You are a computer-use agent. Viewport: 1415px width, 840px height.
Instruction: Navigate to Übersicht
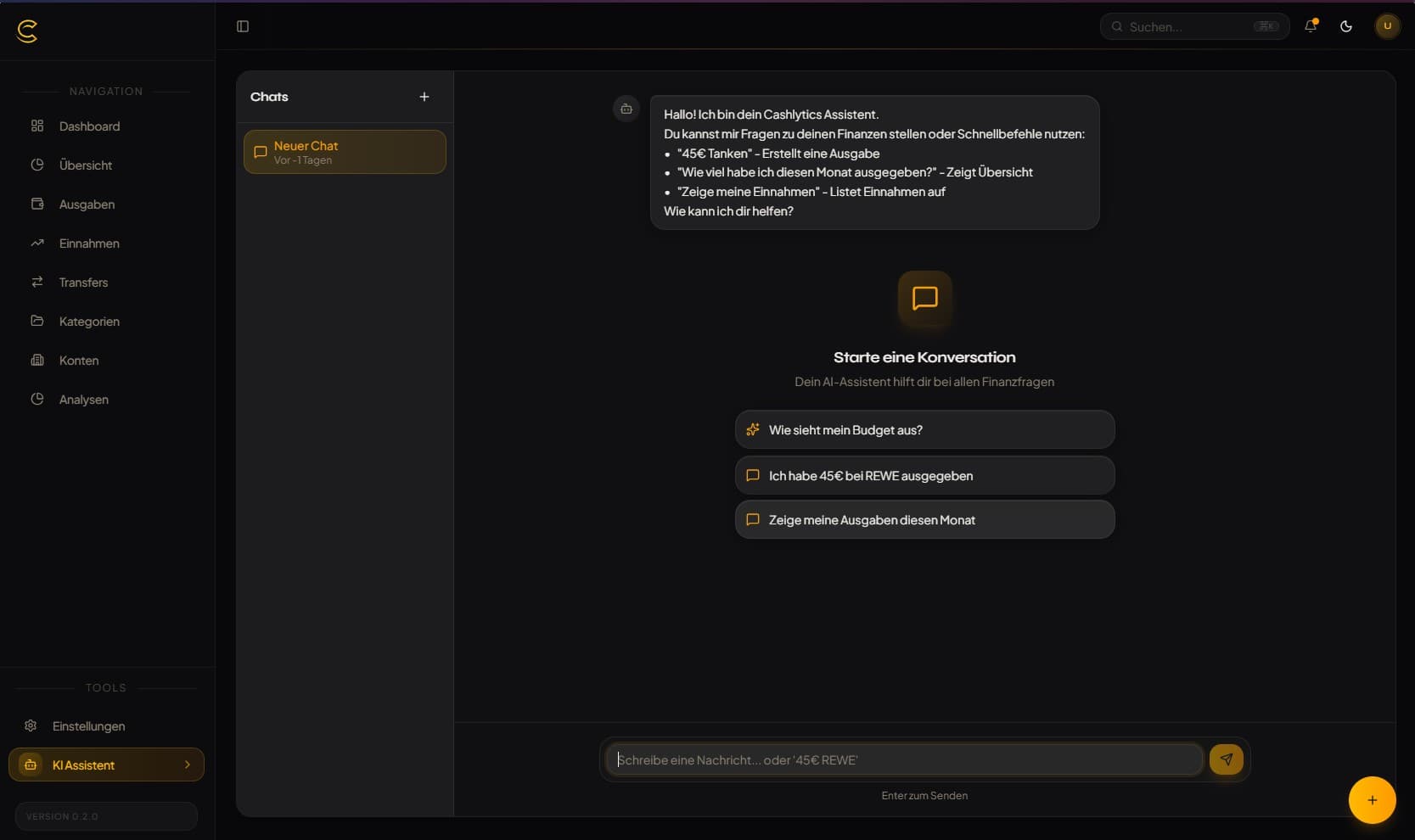coord(85,165)
